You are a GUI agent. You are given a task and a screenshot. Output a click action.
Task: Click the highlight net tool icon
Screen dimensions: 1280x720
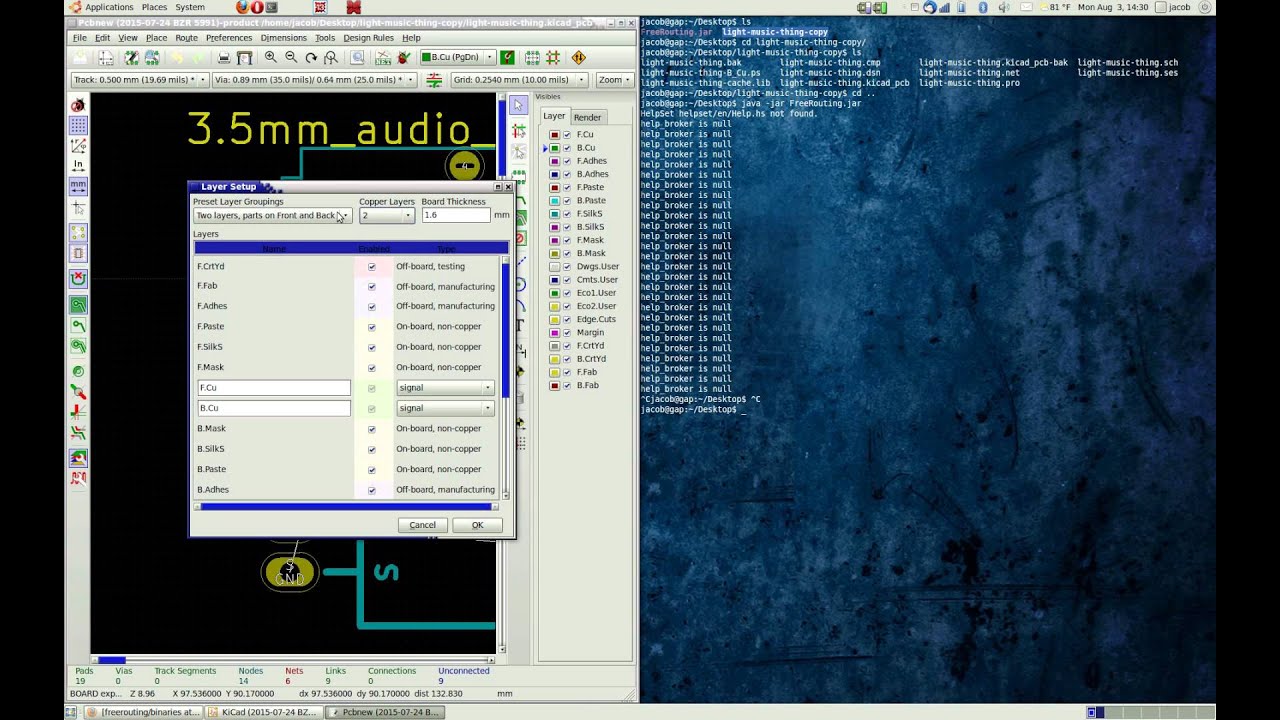pyautogui.click(x=518, y=131)
